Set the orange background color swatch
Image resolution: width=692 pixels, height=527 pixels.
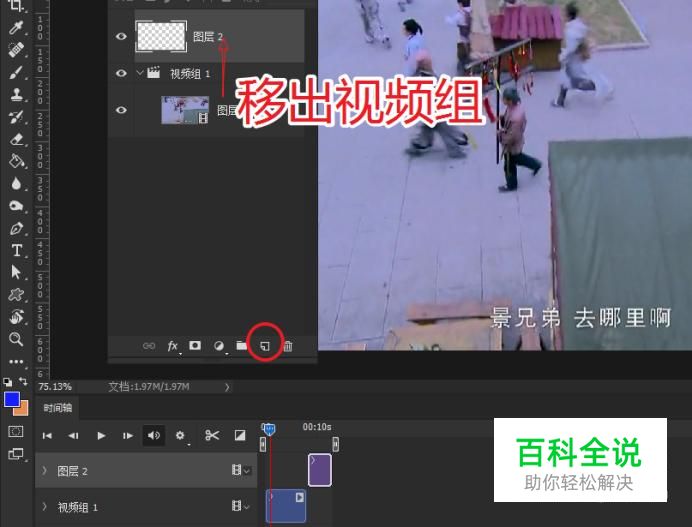point(23,410)
